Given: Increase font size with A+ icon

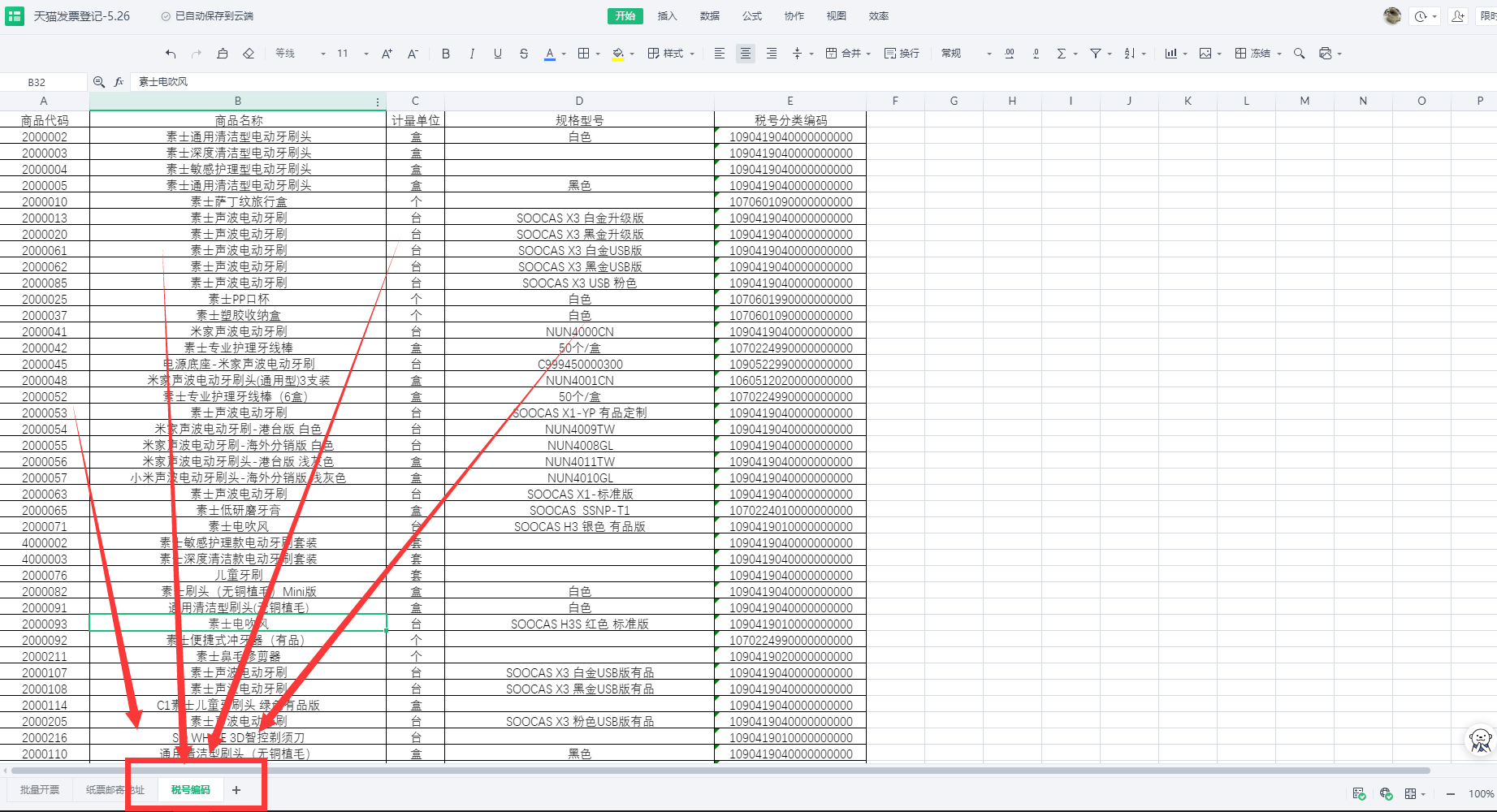Looking at the screenshot, I should [387, 54].
